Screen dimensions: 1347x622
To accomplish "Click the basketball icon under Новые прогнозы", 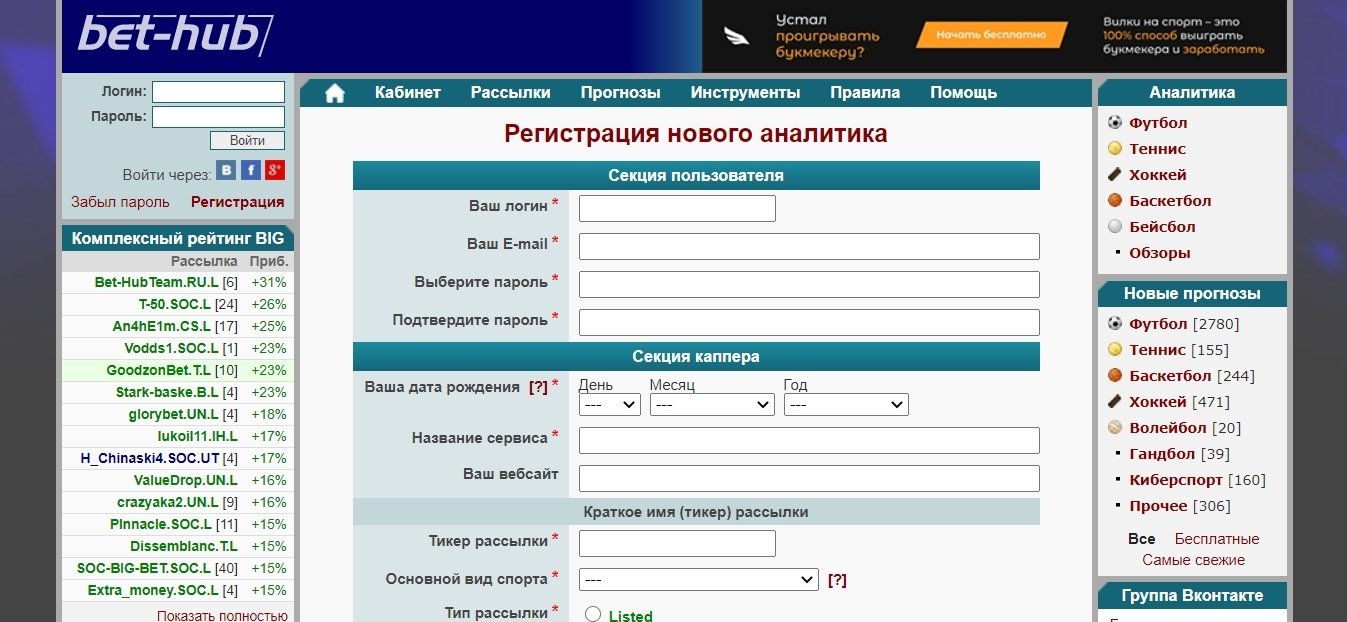I will [x=1115, y=376].
